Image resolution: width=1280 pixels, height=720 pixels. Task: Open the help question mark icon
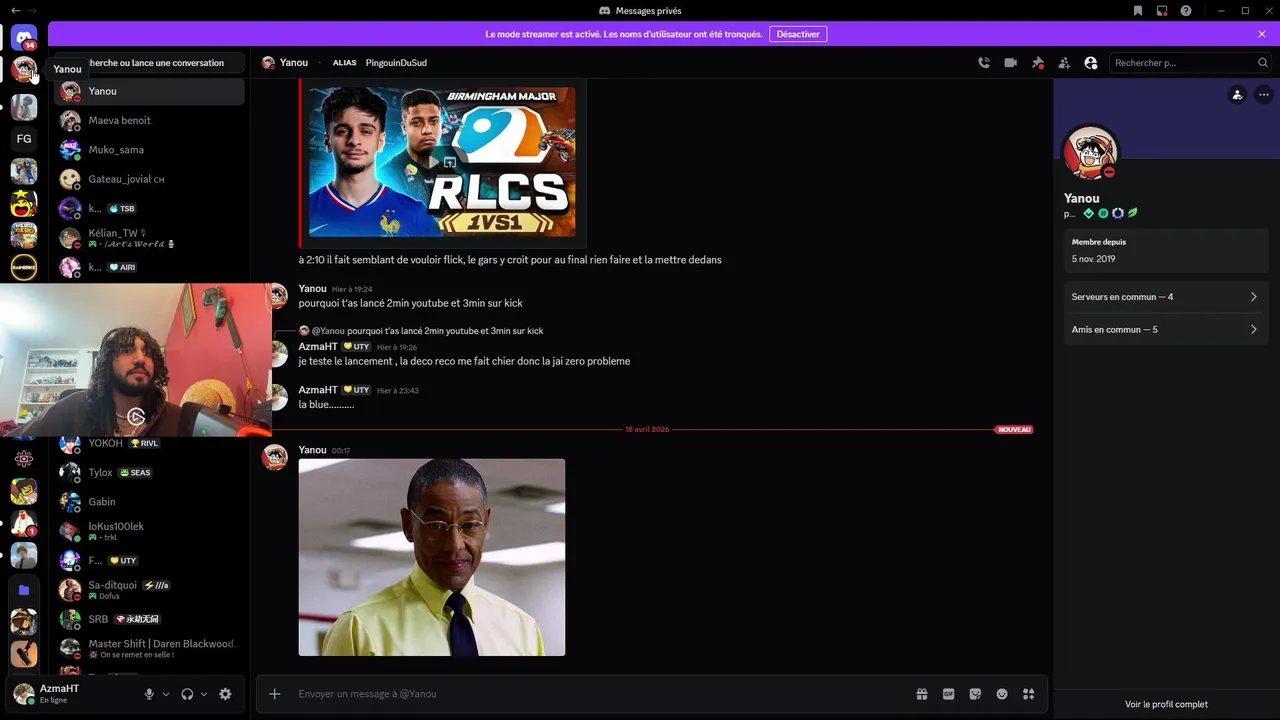pos(1186,11)
